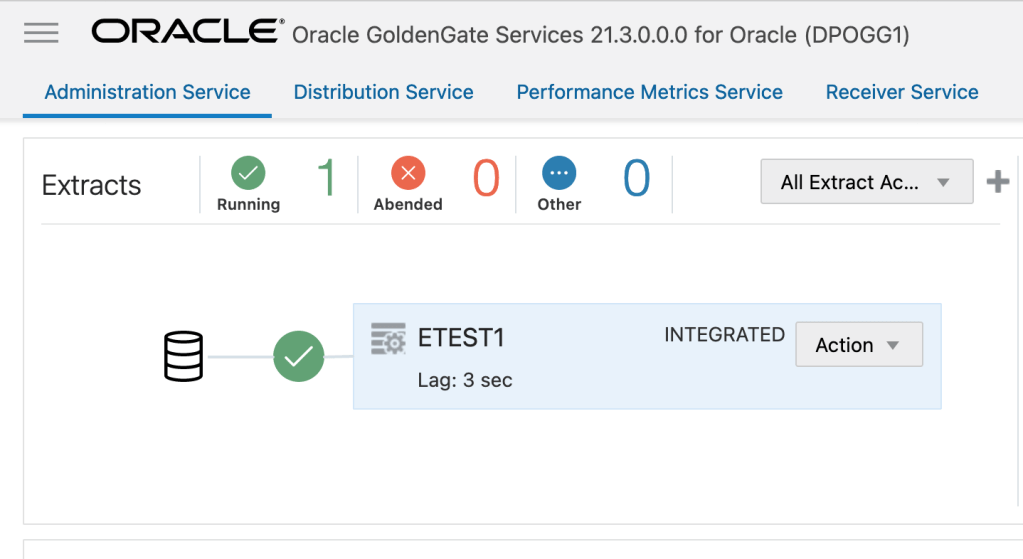Open the ETEST1 extract name link
The image size is (1023, 559).
461,338
